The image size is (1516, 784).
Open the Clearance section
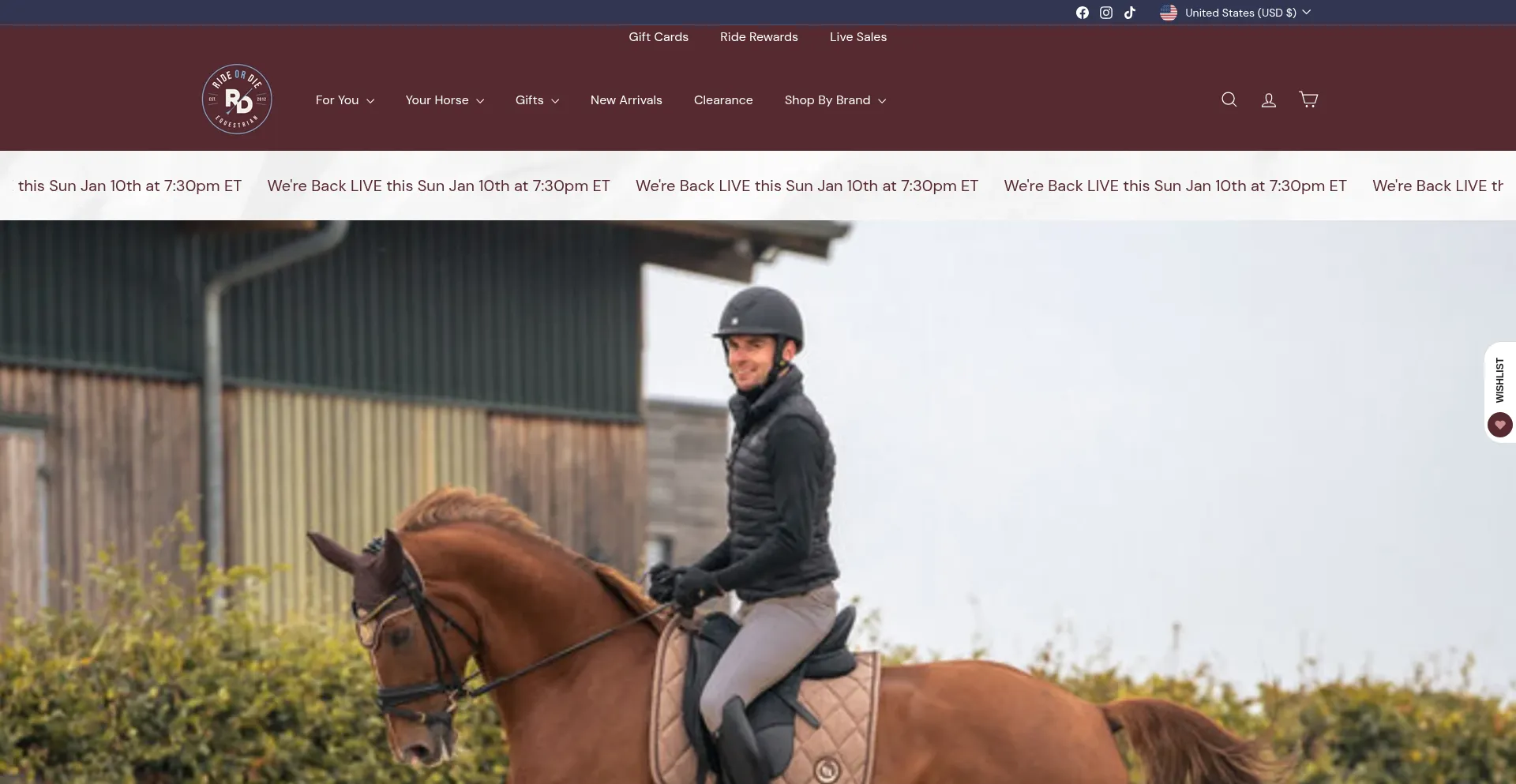click(x=723, y=100)
